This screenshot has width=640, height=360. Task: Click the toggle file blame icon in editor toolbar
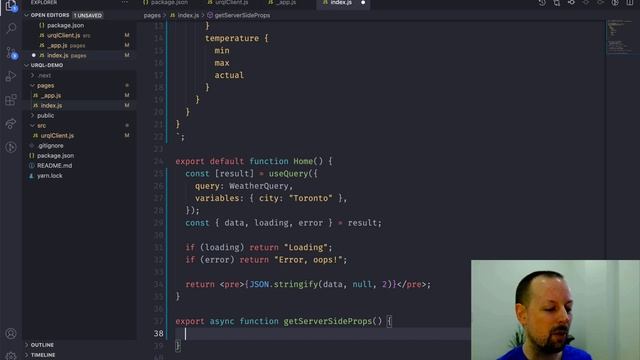click(615, 3)
